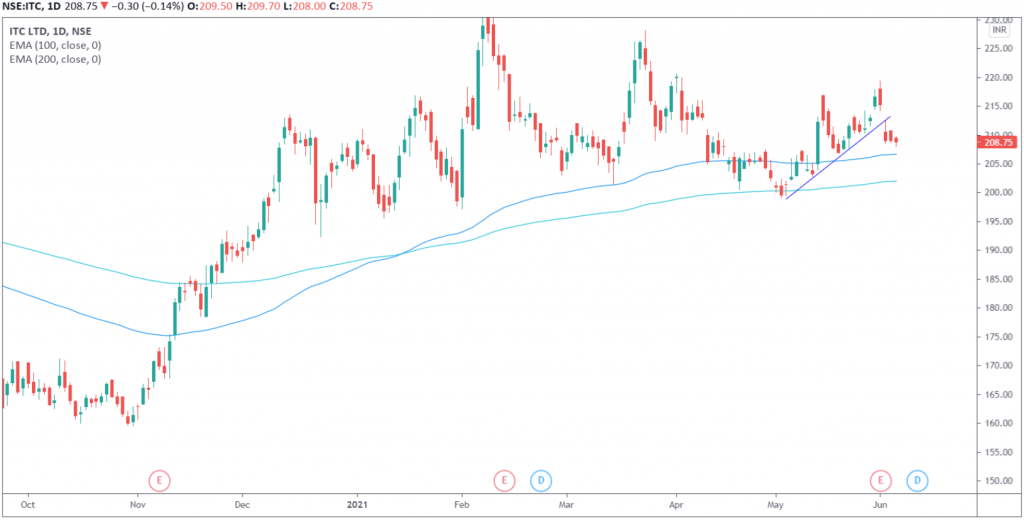Click the February earnings 'E' marker

pos(505,481)
